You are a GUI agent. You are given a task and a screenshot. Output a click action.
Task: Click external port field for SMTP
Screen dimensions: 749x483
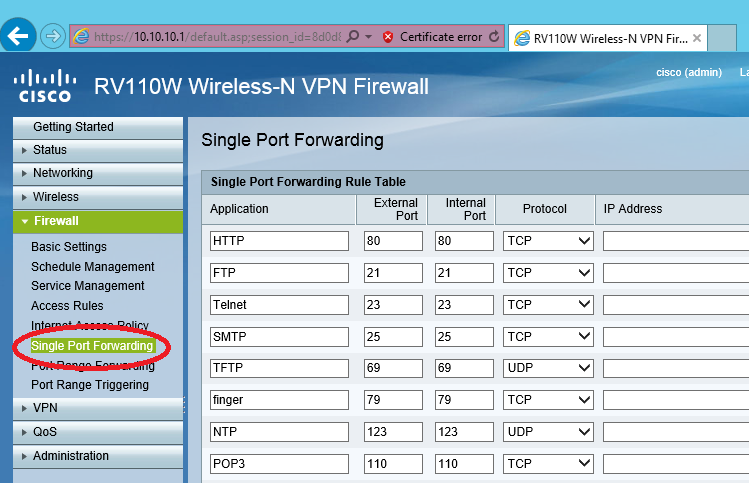coord(393,337)
